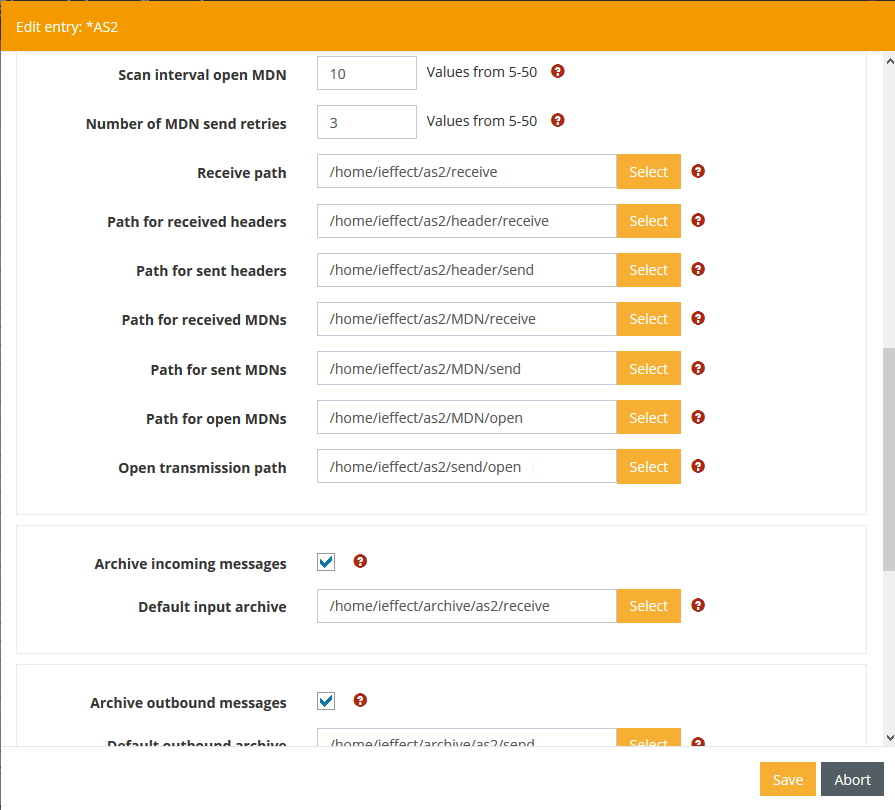Abort editing the AS2 entry
The image size is (895, 810).
[852, 780]
